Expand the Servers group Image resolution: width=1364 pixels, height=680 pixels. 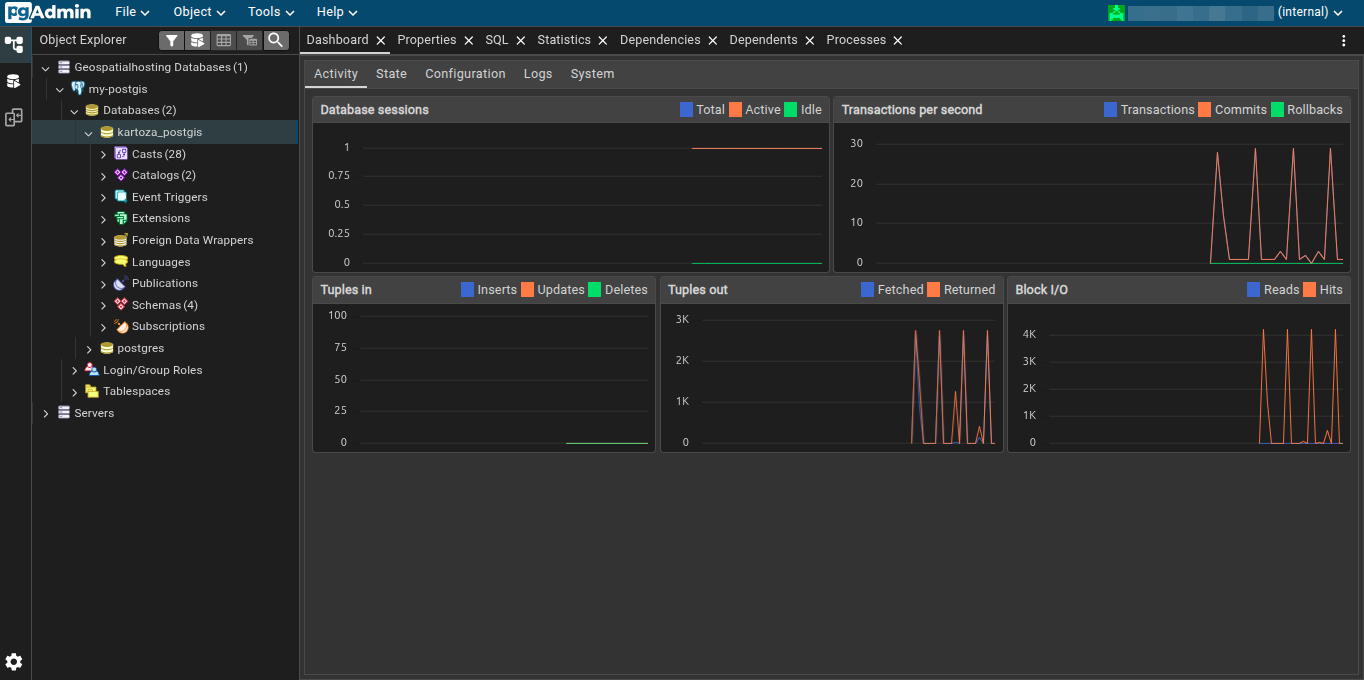pyautogui.click(x=46, y=414)
